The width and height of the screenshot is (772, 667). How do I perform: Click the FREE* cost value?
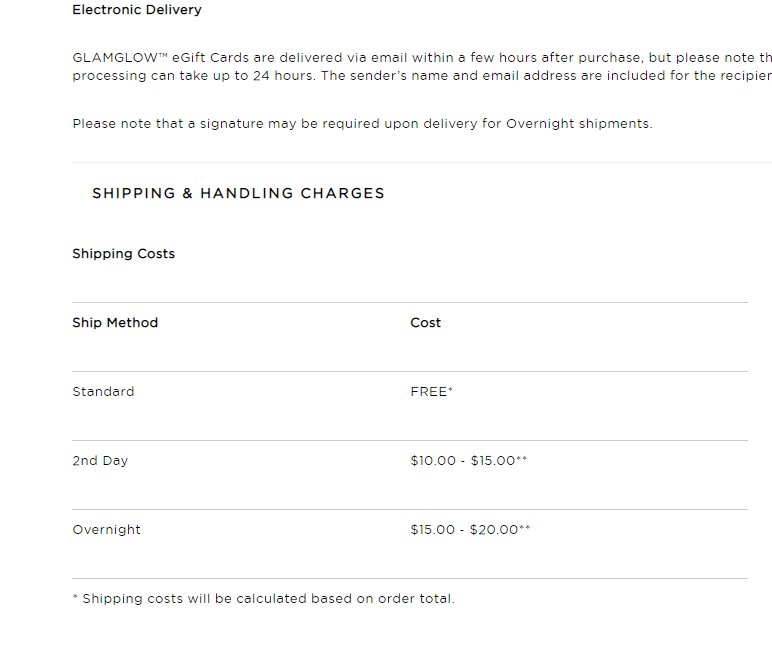coord(431,391)
